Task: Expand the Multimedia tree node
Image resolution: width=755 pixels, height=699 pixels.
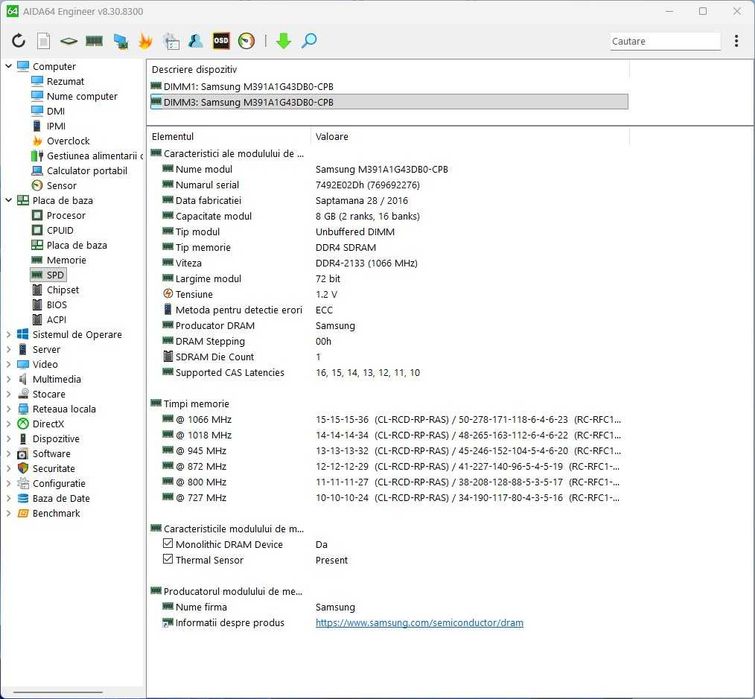Action: 8,379
